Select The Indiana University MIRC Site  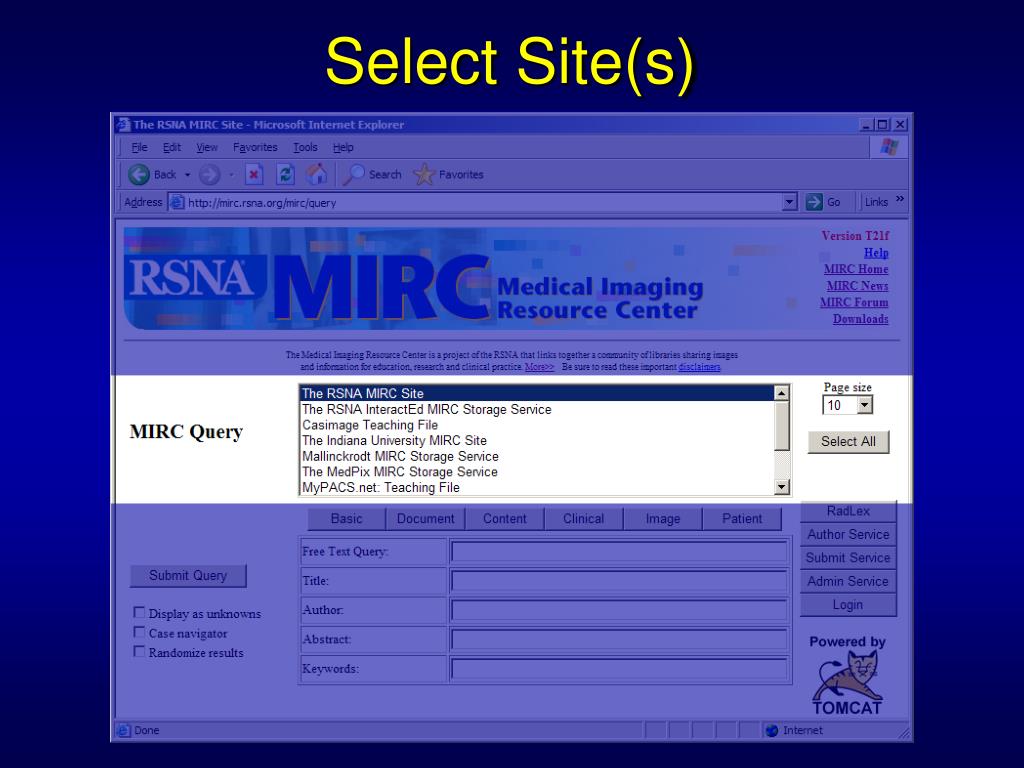(x=536, y=441)
